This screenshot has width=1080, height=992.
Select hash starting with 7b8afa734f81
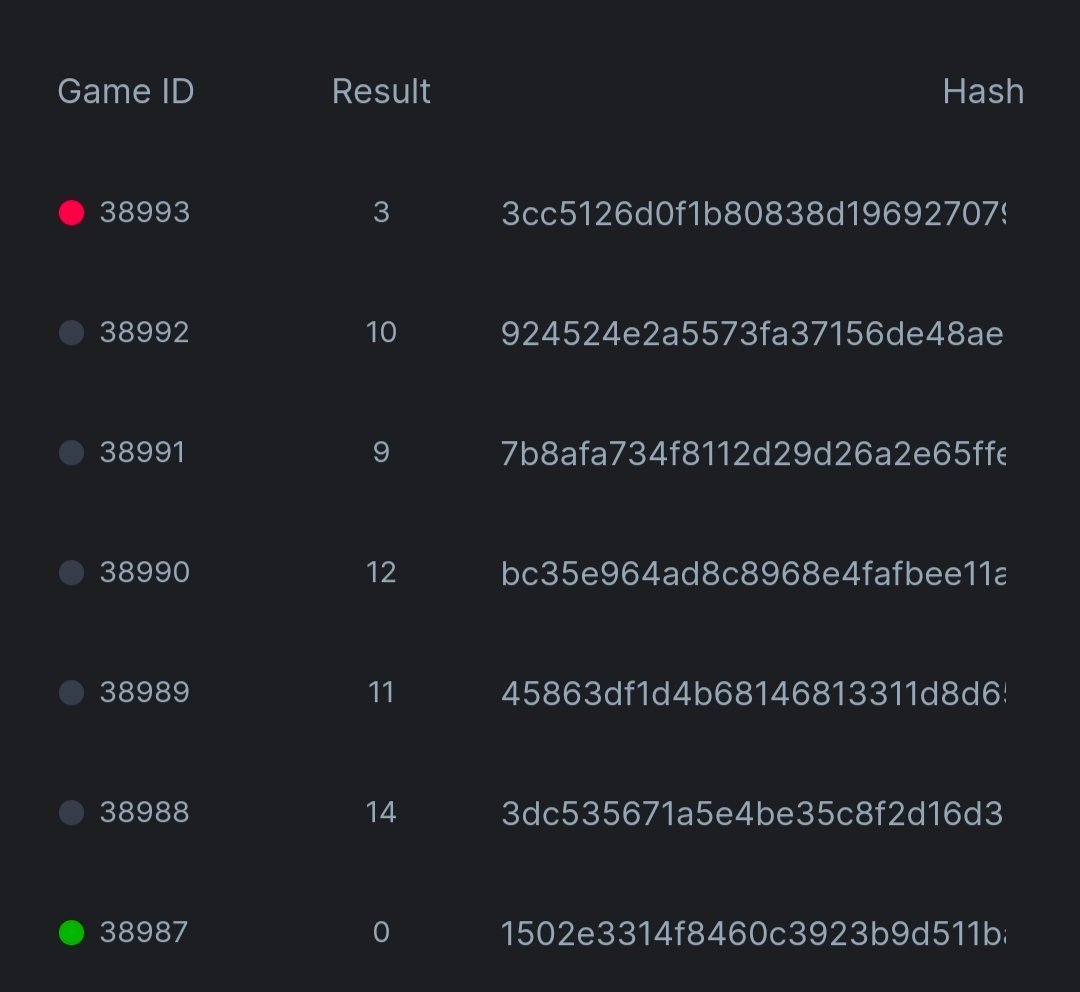pyautogui.click(x=753, y=452)
